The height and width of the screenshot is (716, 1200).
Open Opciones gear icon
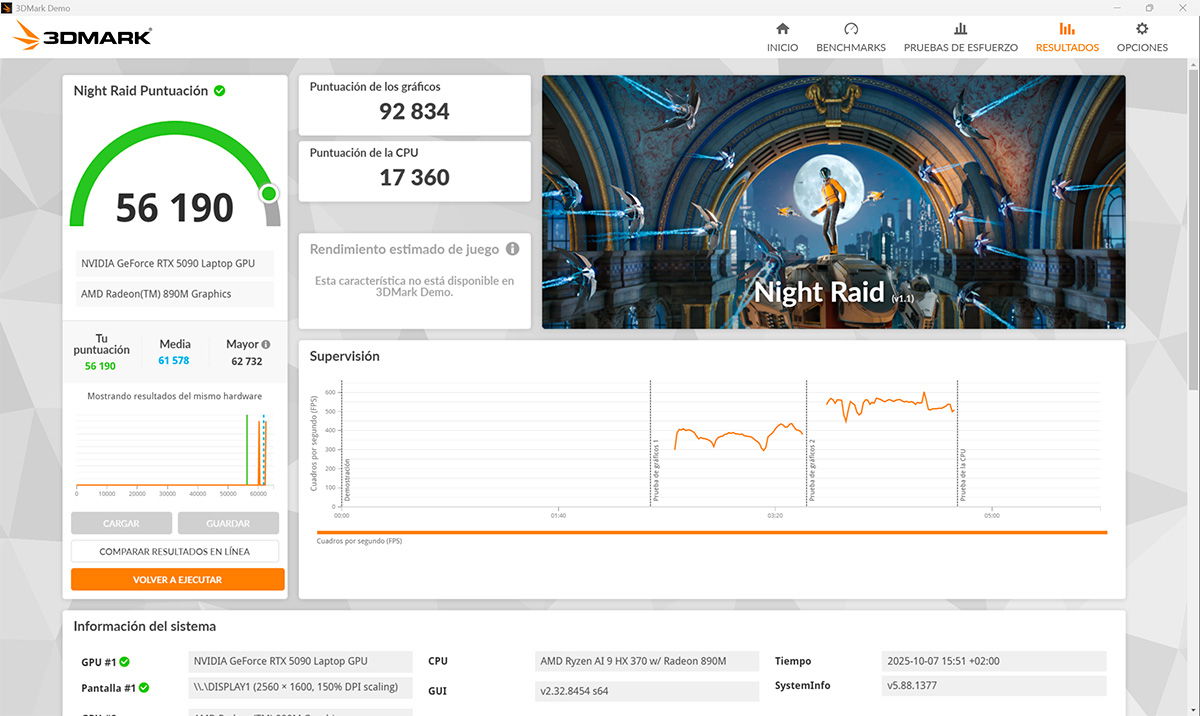point(1142,29)
